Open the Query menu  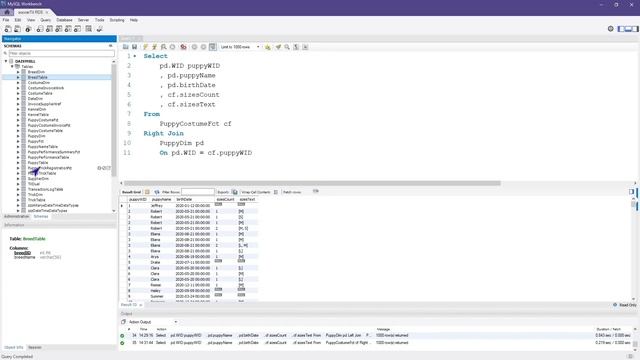[x=46, y=20]
